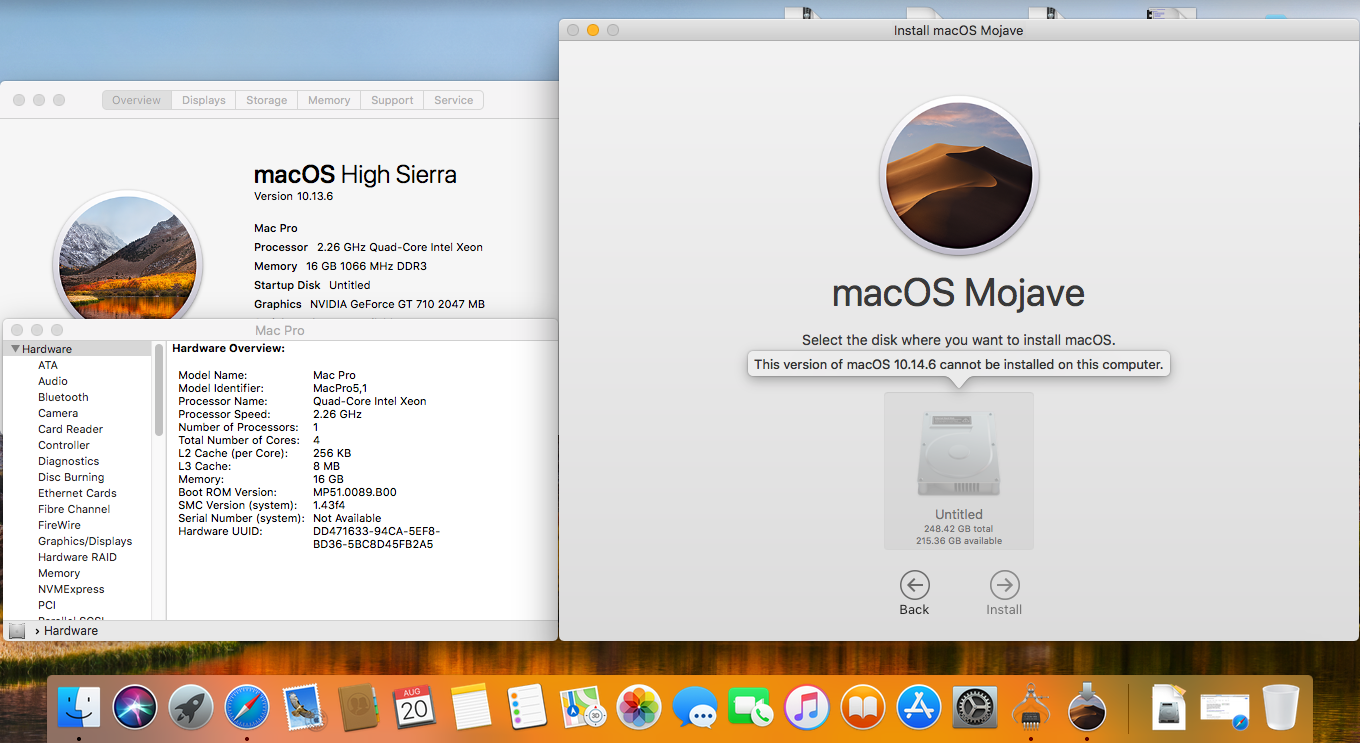The height and width of the screenshot is (743, 1360).
Task: Select NVMExpress in the sidebar
Action: tap(71, 589)
